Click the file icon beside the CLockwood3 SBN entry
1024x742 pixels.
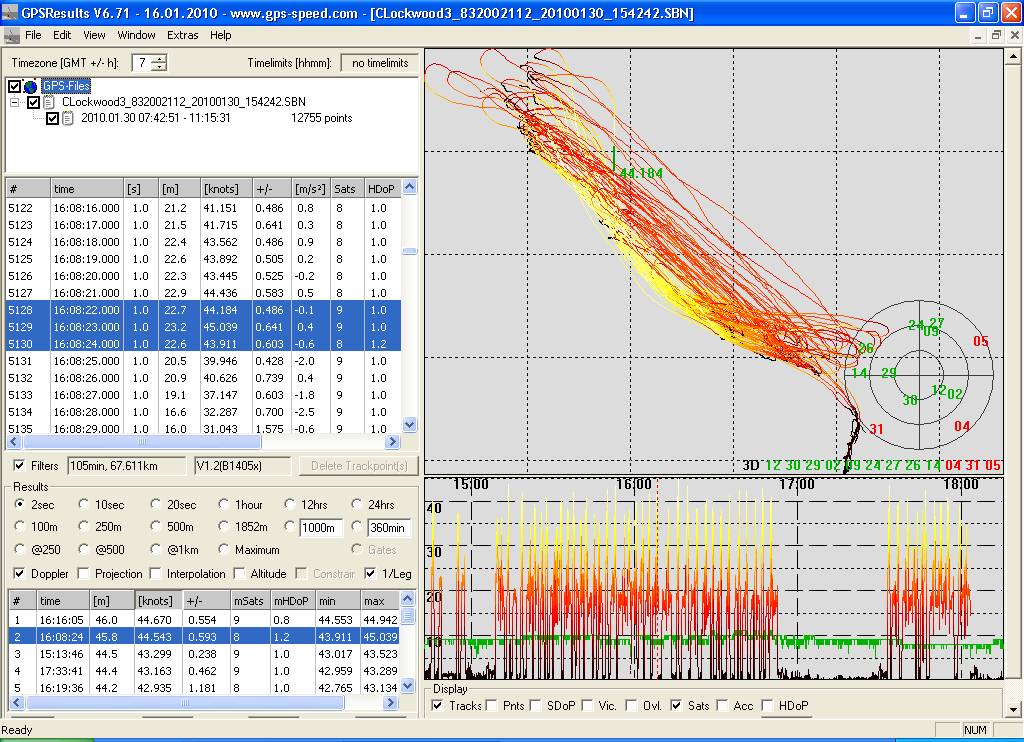pos(49,101)
